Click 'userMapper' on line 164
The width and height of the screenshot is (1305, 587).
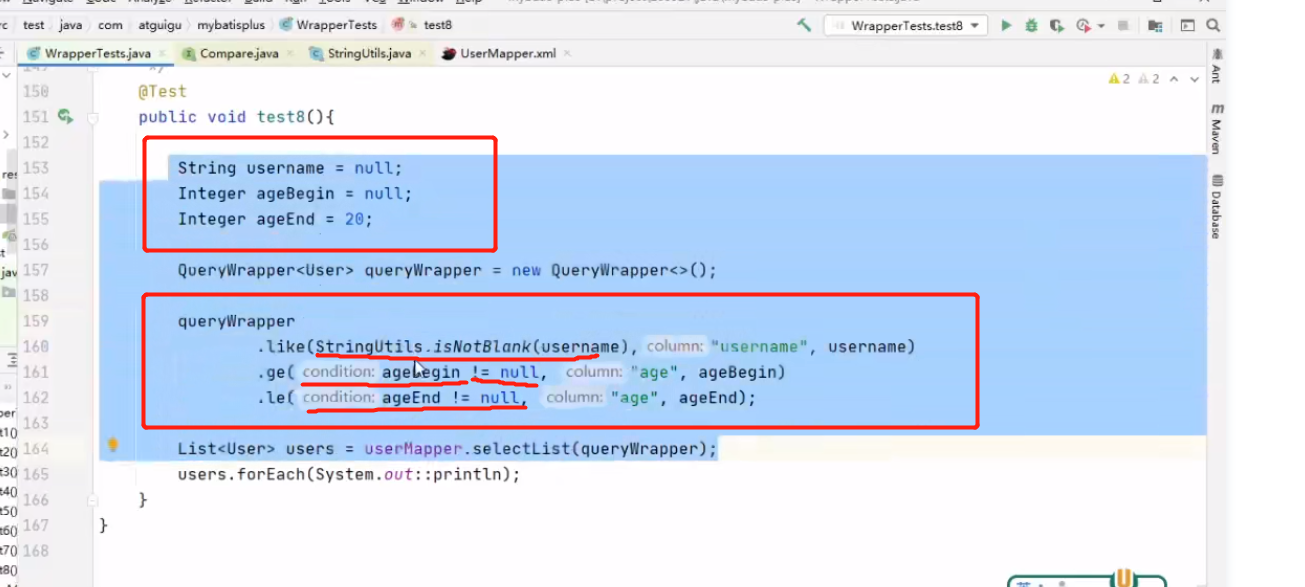point(413,449)
